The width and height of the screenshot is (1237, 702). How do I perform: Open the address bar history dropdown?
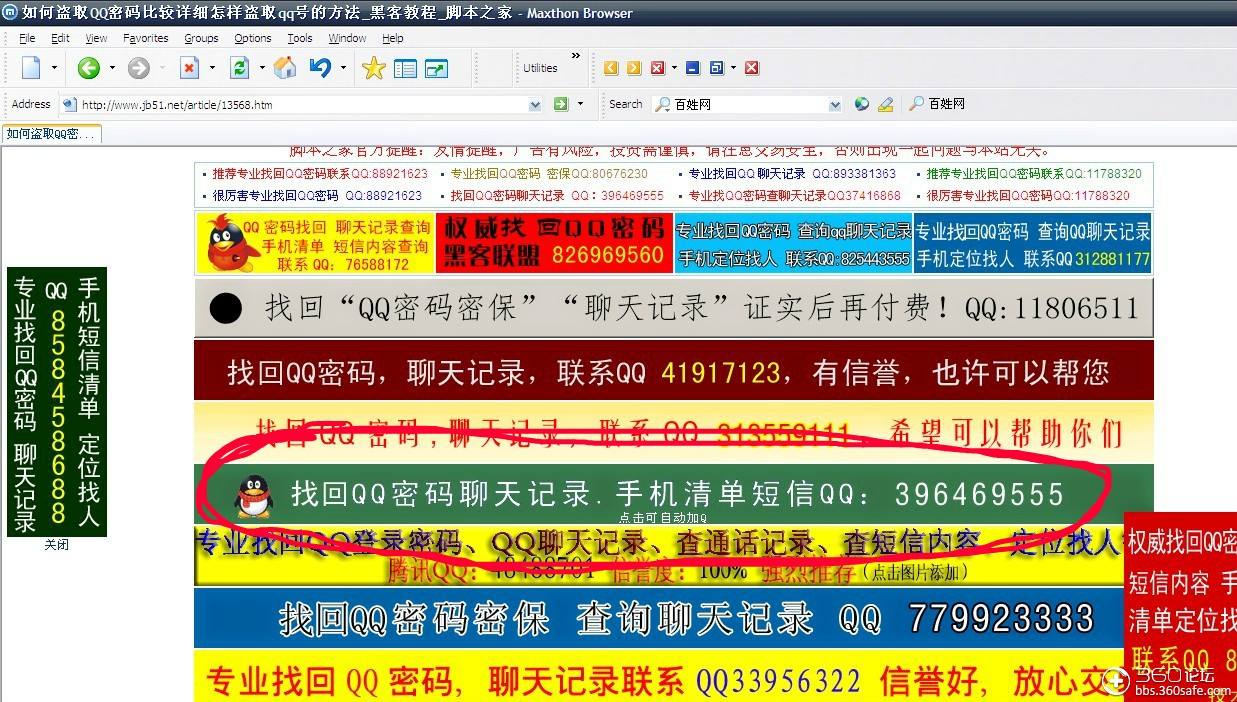(535, 104)
